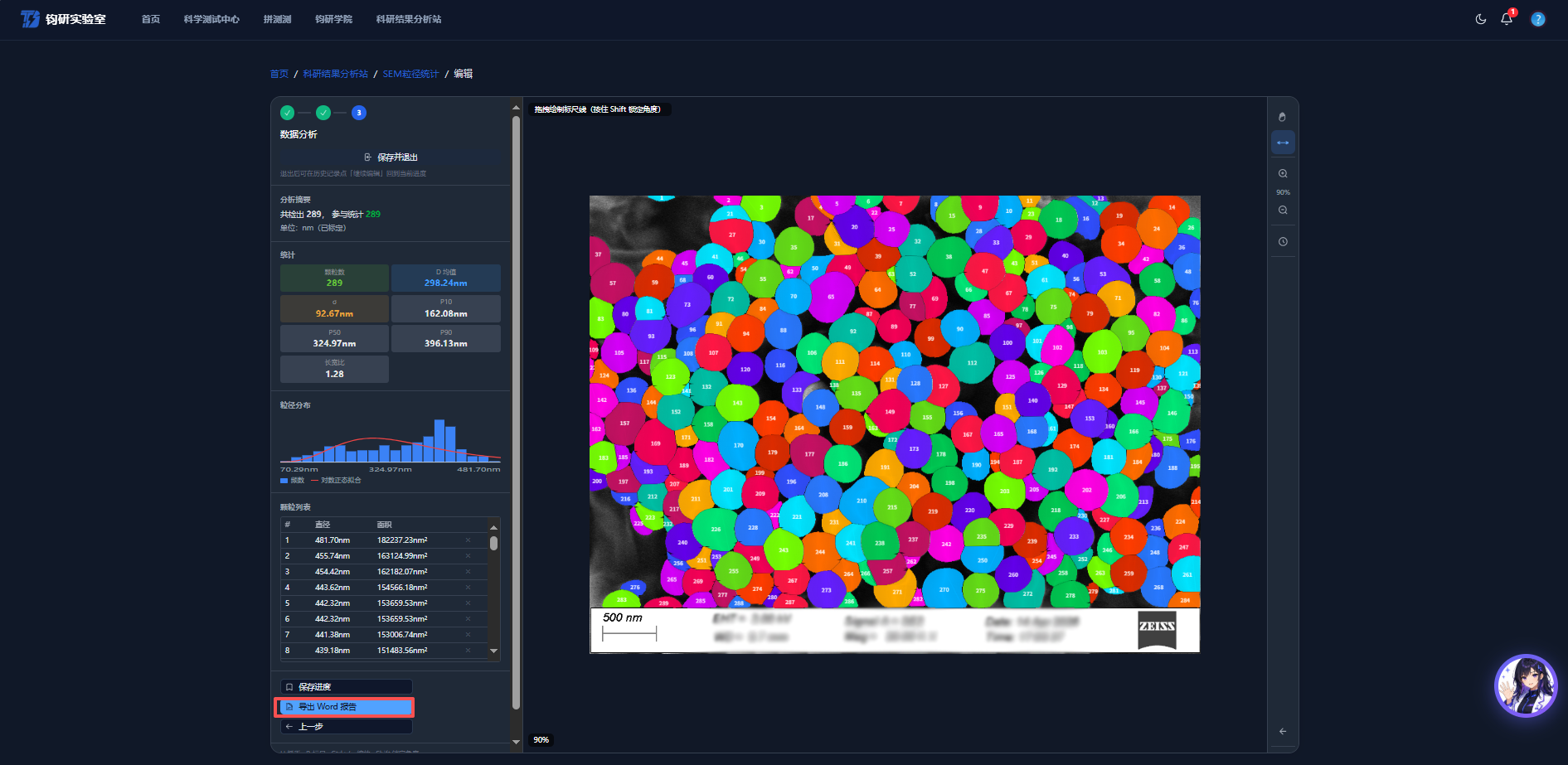Click the 面积 column header
This screenshot has width=1568, height=765.
pyautogui.click(x=385, y=525)
